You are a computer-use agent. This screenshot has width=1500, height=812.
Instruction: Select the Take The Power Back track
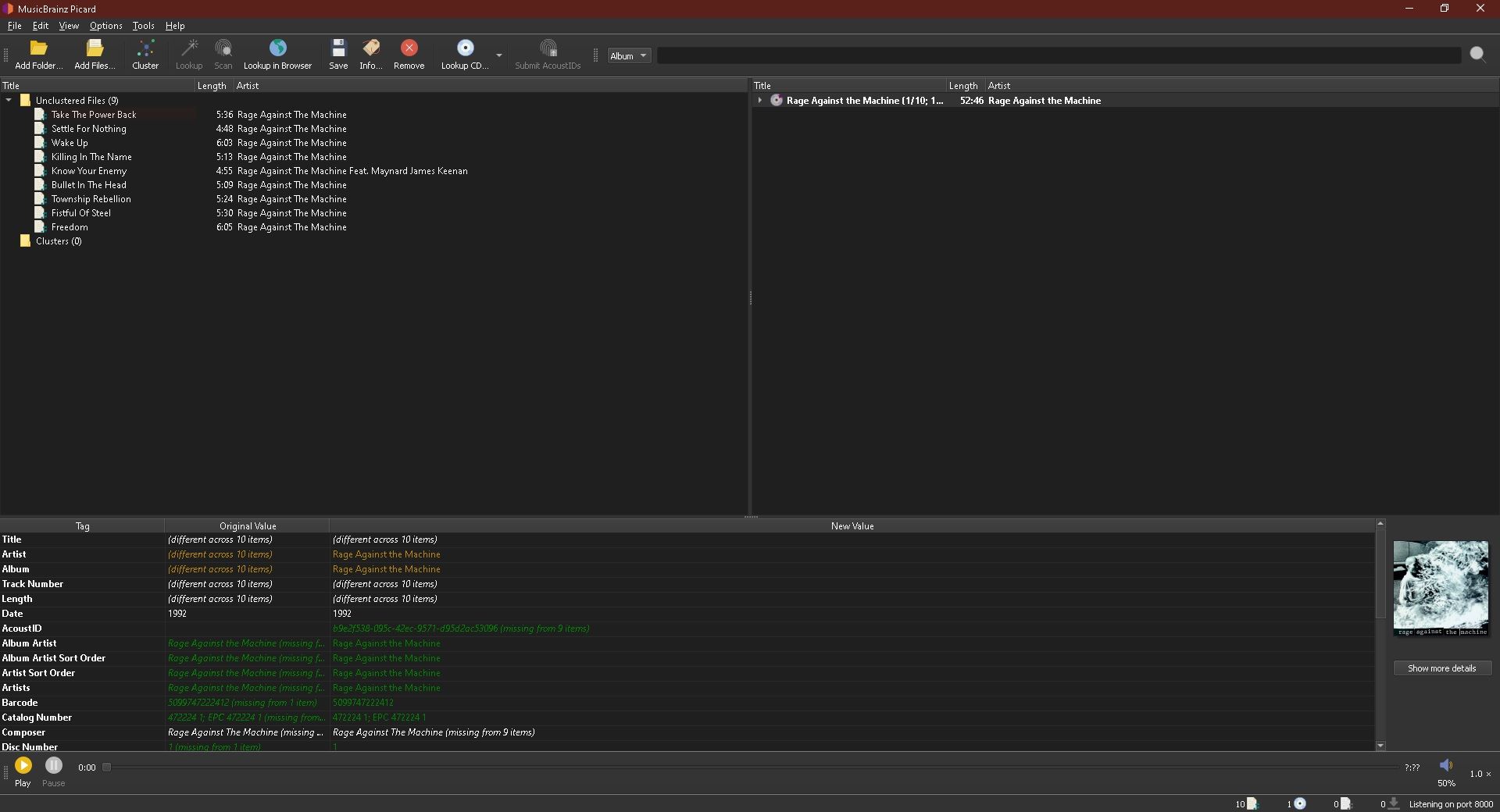(94, 114)
